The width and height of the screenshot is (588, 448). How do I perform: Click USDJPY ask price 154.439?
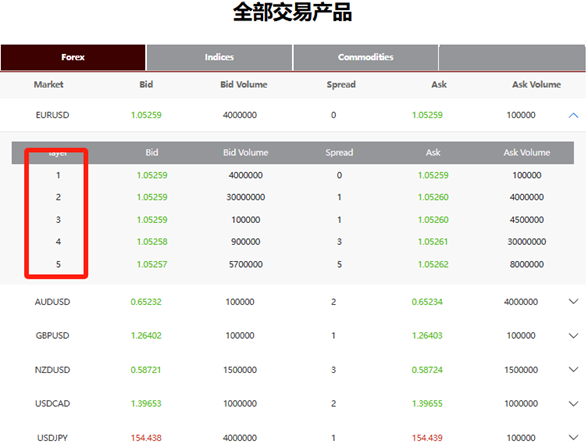click(427, 438)
